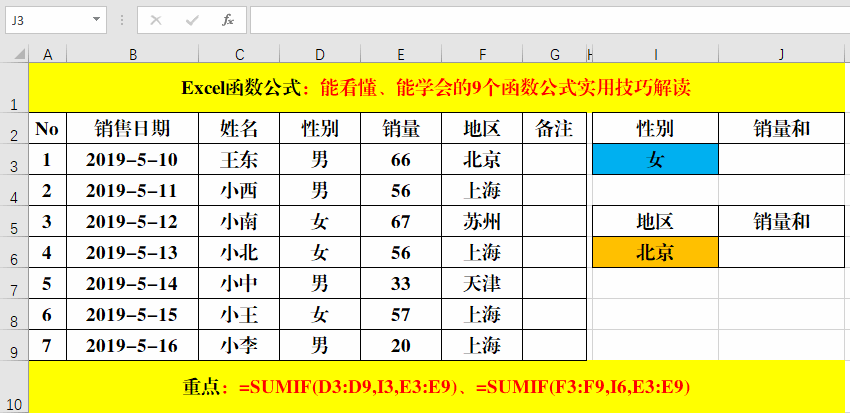850x413 pixels.
Task: Click the sales cell 67
Action: coord(401,221)
